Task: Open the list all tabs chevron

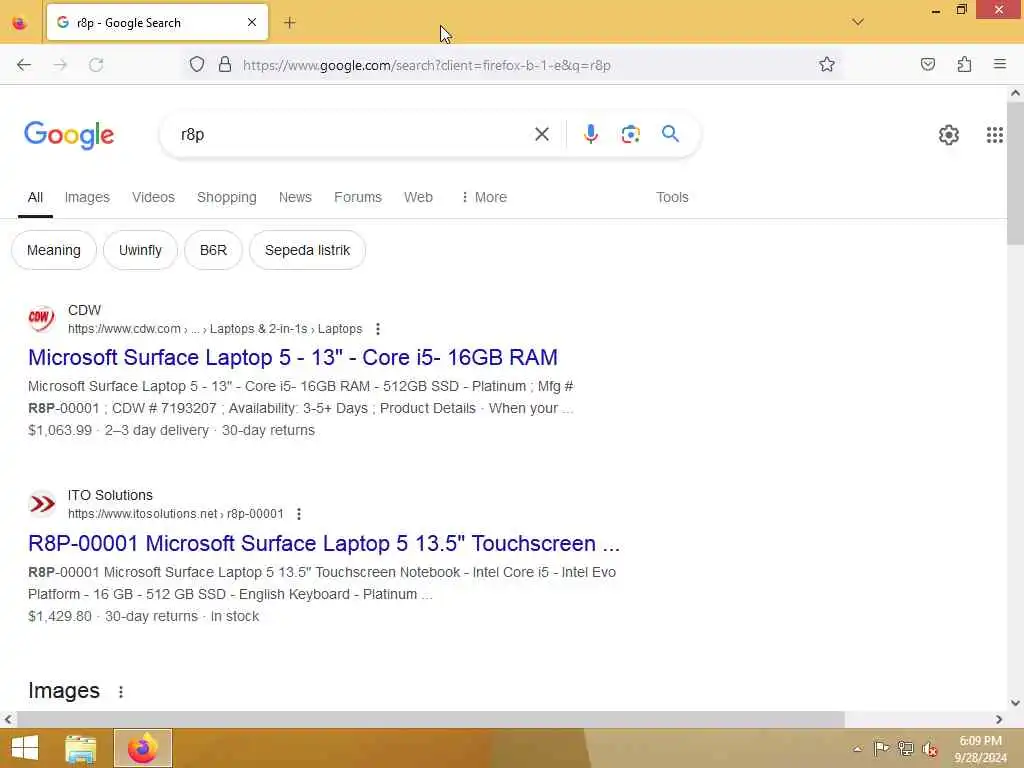Action: click(857, 22)
